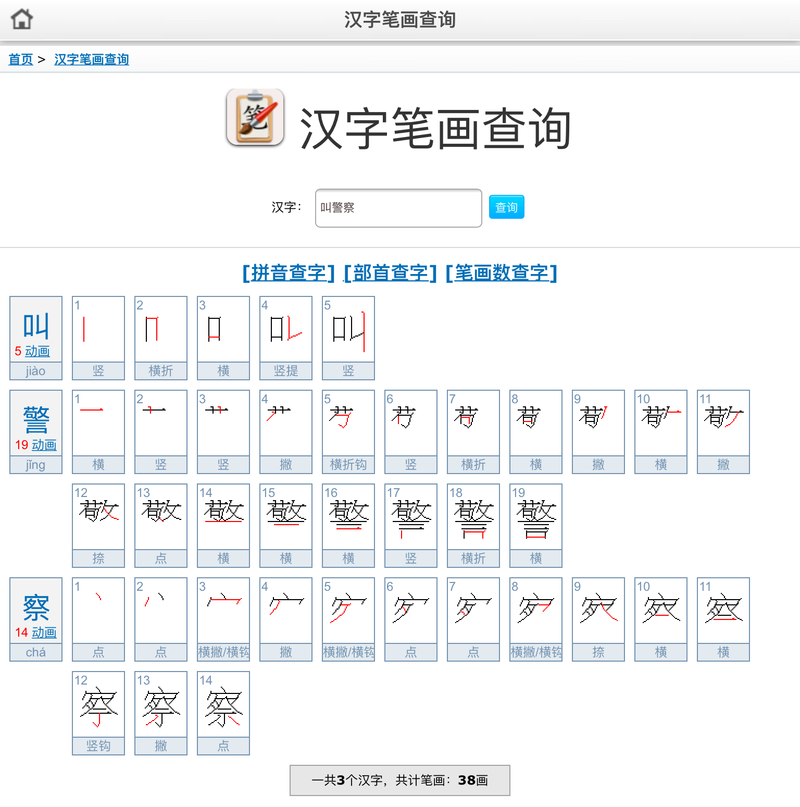Viewport: 800px width, 807px height.
Task: Play stroke animation for 察
Action: 44,633
